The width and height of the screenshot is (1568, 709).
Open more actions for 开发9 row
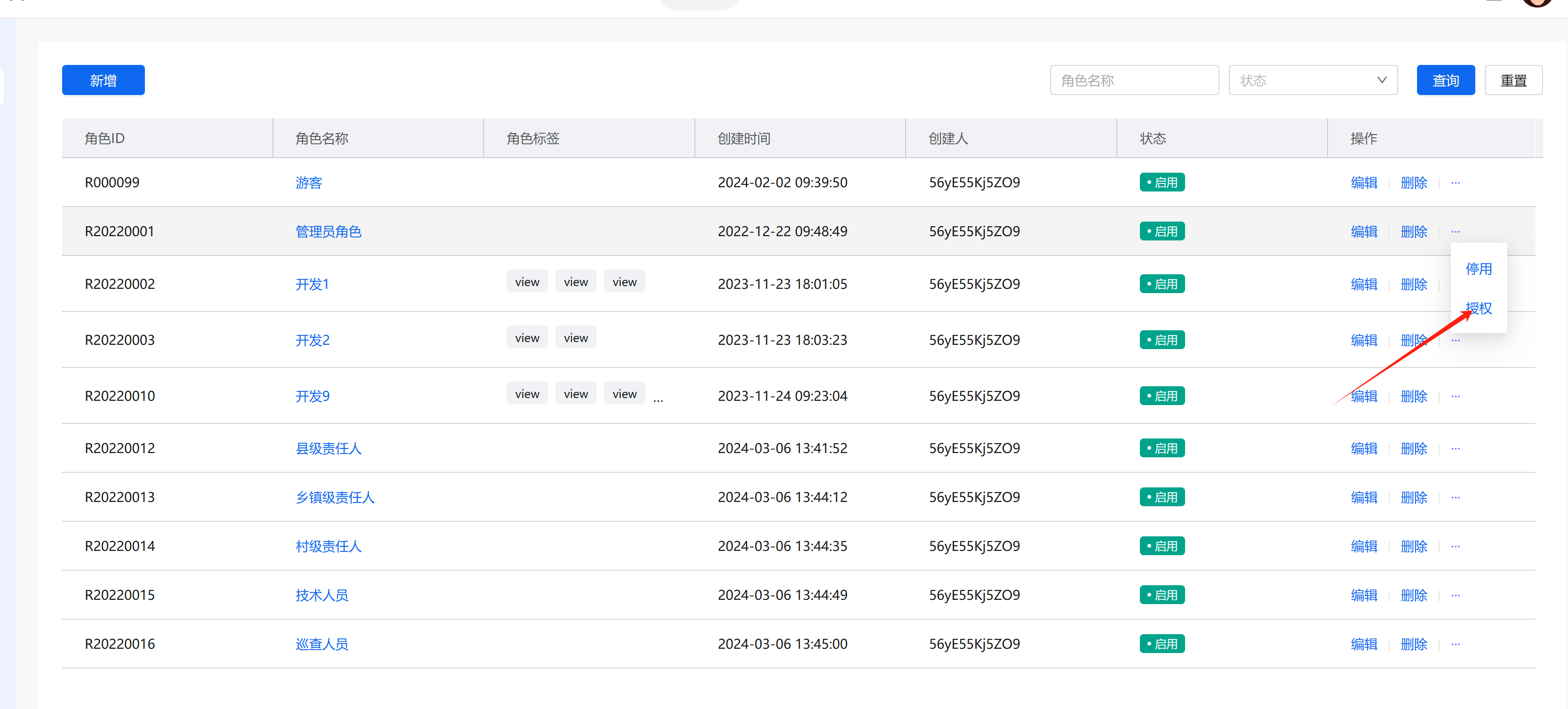pos(1456,396)
